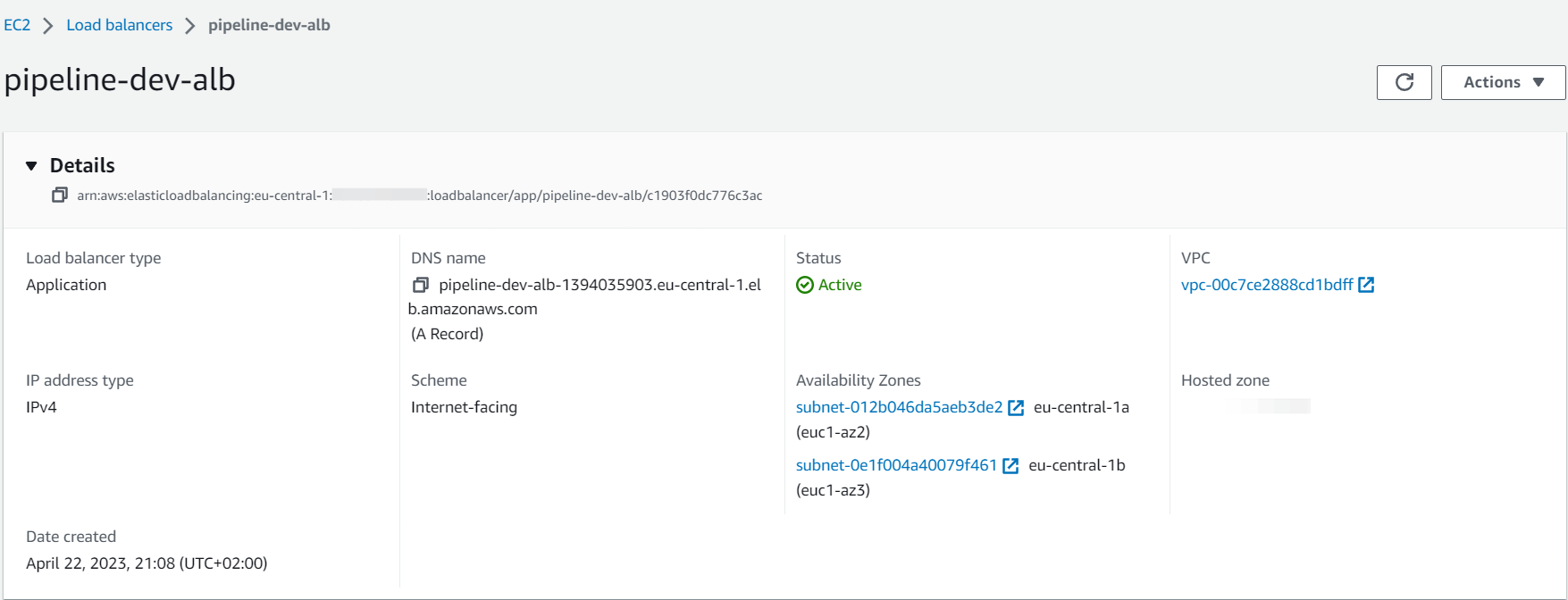1568x600 pixels.
Task: Open the Actions dropdown menu
Action: (1503, 82)
